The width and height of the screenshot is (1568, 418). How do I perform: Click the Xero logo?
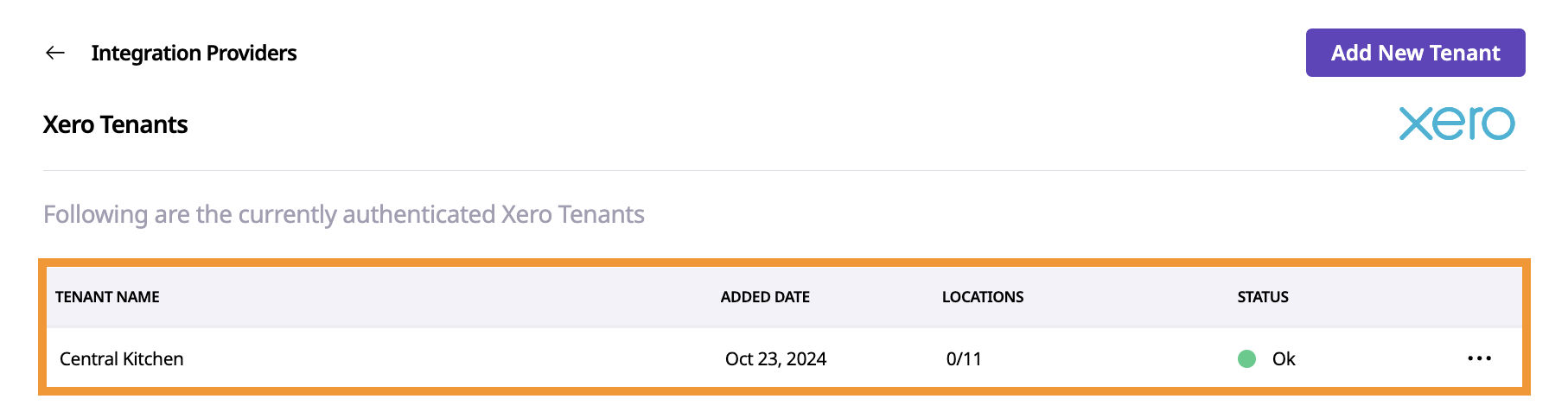(1456, 123)
